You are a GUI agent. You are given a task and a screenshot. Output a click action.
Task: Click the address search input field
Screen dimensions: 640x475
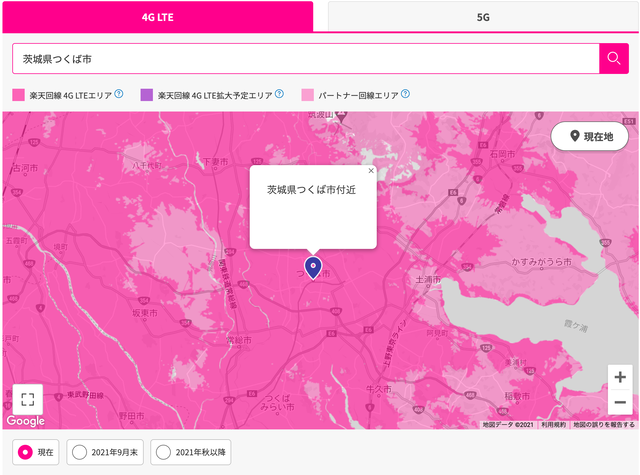point(306,59)
